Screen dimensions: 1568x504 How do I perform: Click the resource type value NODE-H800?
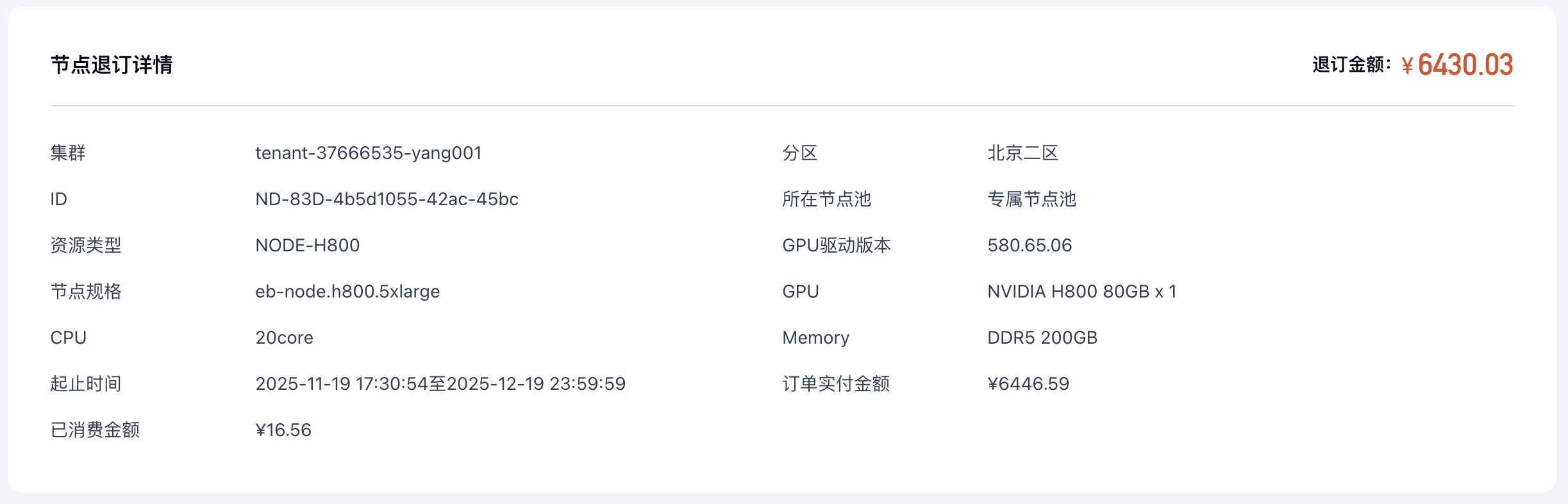(x=307, y=245)
